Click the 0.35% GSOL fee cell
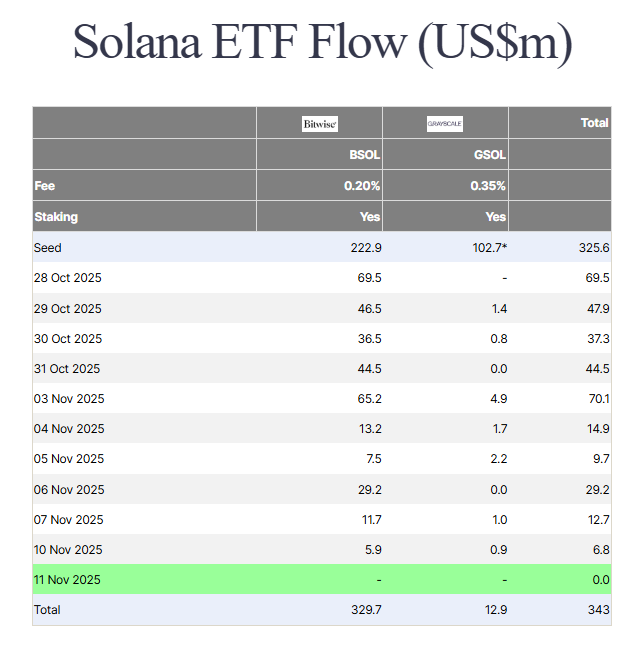The height and width of the screenshot is (651, 639). click(489, 186)
